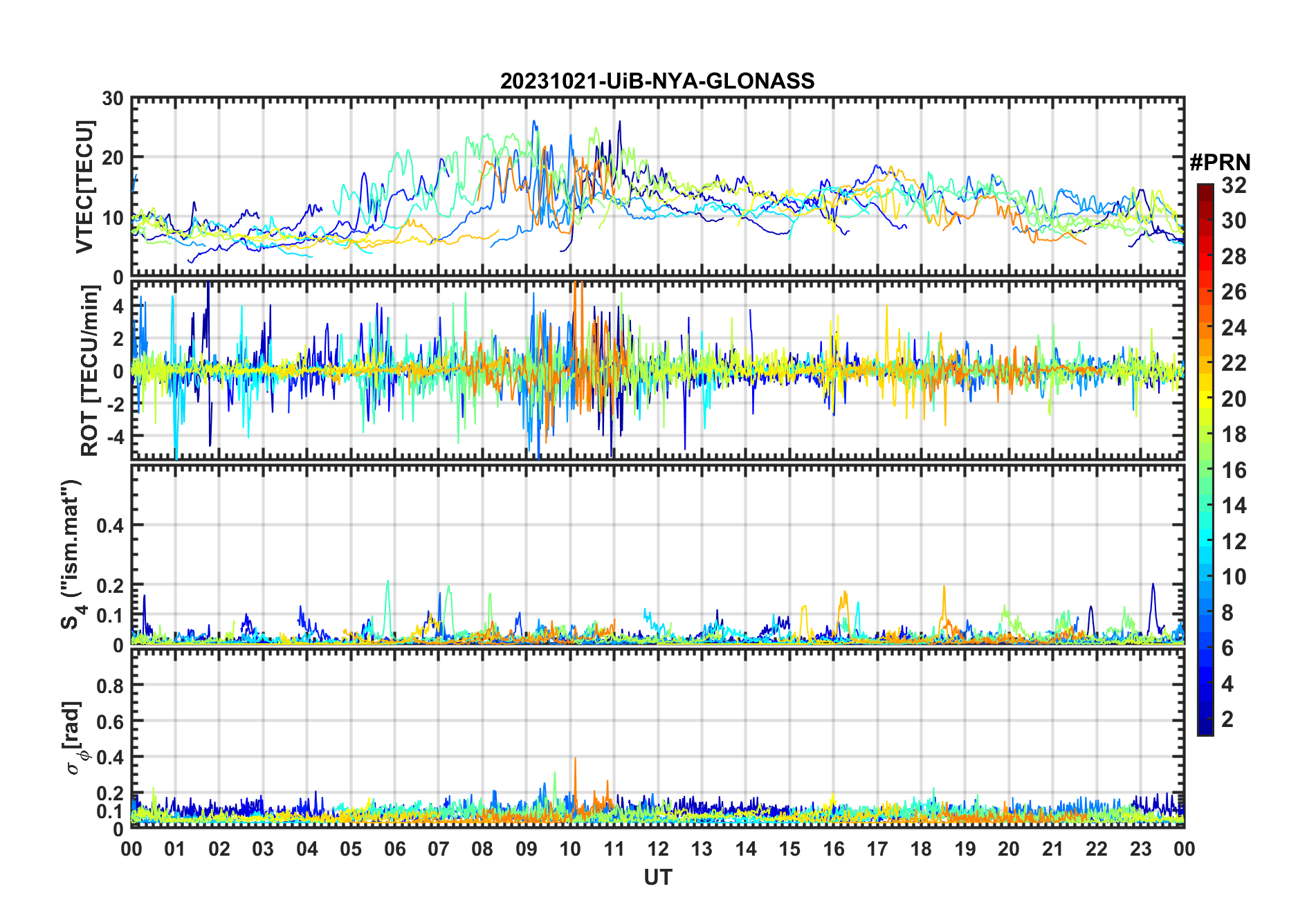Click the UT x-axis label
This screenshot has height=920, width=1316.
tap(657, 877)
